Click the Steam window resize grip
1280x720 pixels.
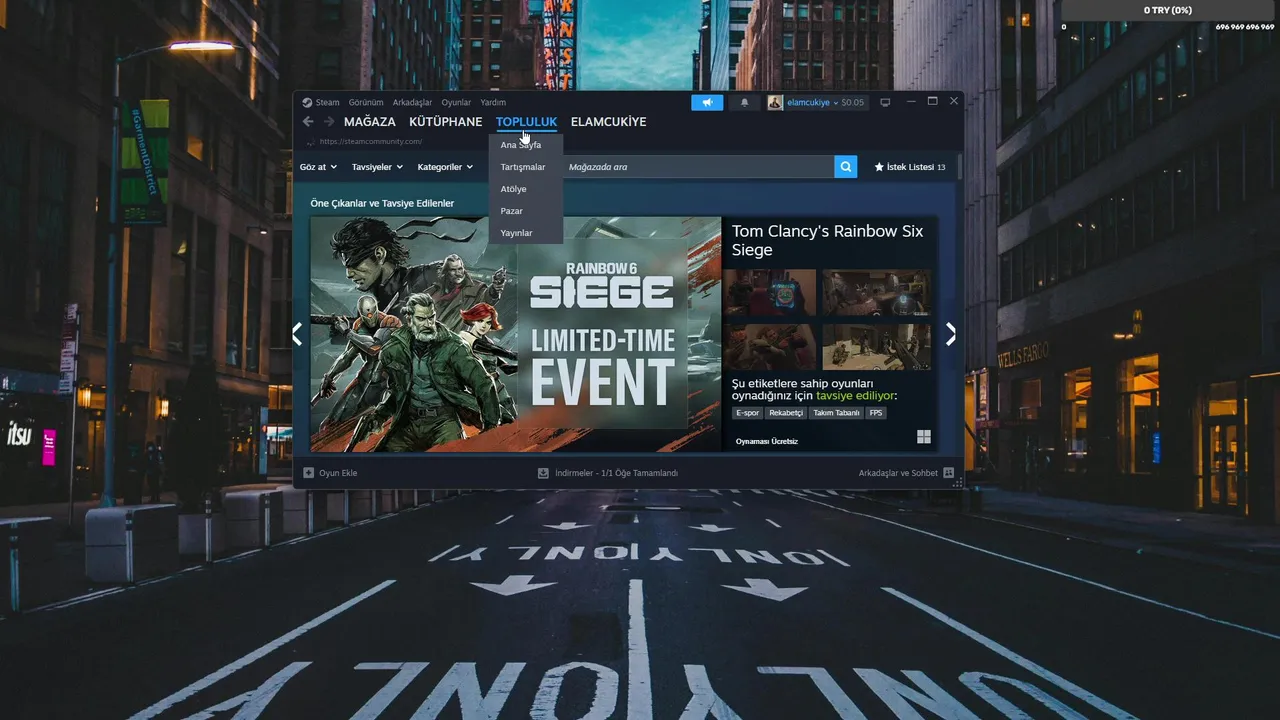click(x=958, y=483)
